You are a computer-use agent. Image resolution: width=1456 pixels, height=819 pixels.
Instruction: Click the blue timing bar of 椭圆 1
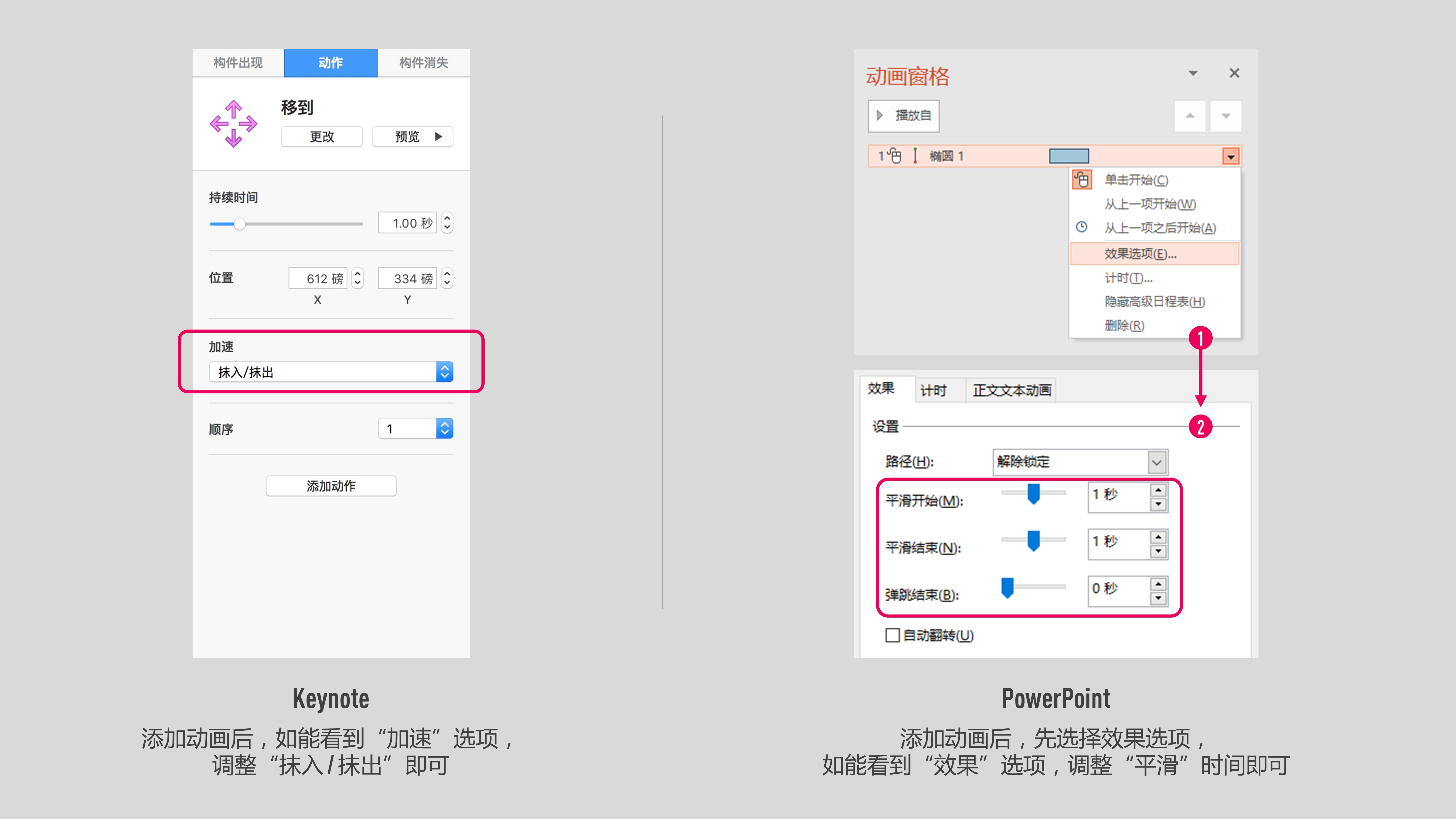point(1069,156)
